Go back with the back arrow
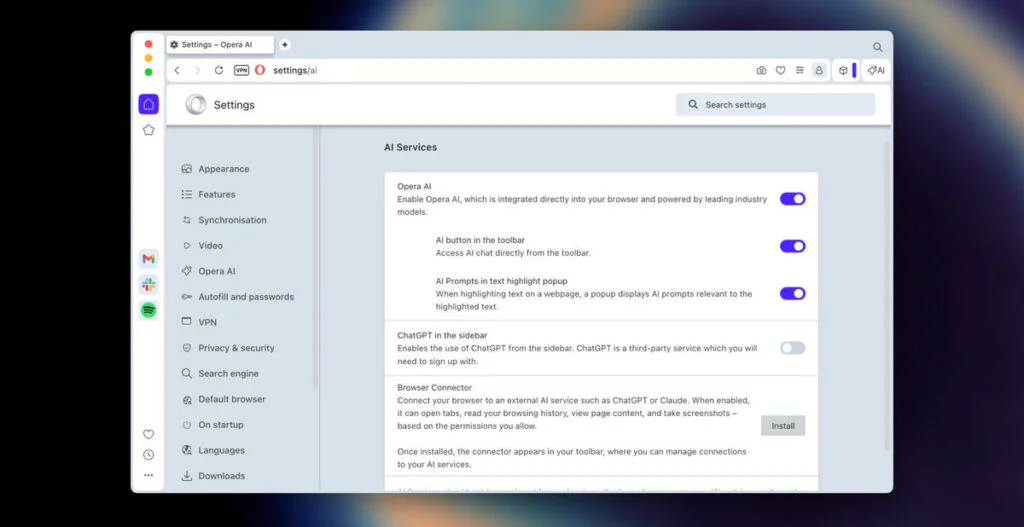Screen dimensions: 1024x527 [177, 71]
